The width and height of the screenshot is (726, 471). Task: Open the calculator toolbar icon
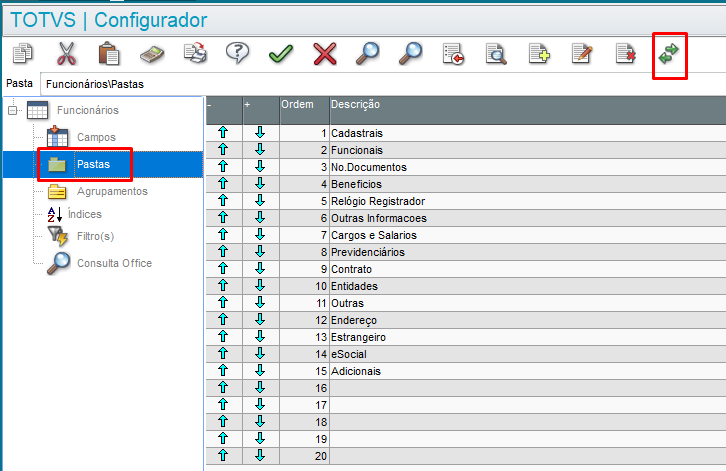152,54
